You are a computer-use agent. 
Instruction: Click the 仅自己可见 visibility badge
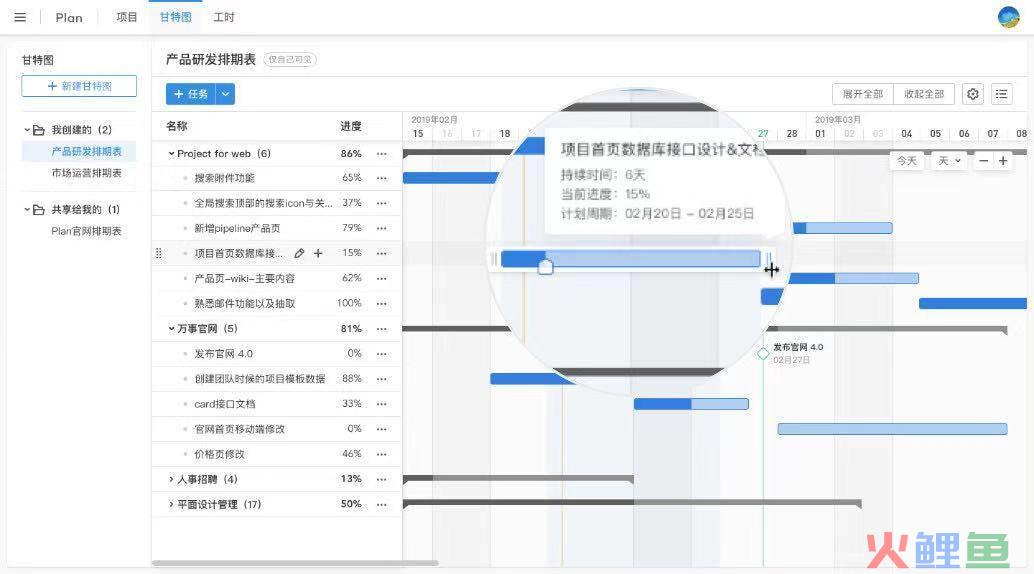click(x=290, y=59)
